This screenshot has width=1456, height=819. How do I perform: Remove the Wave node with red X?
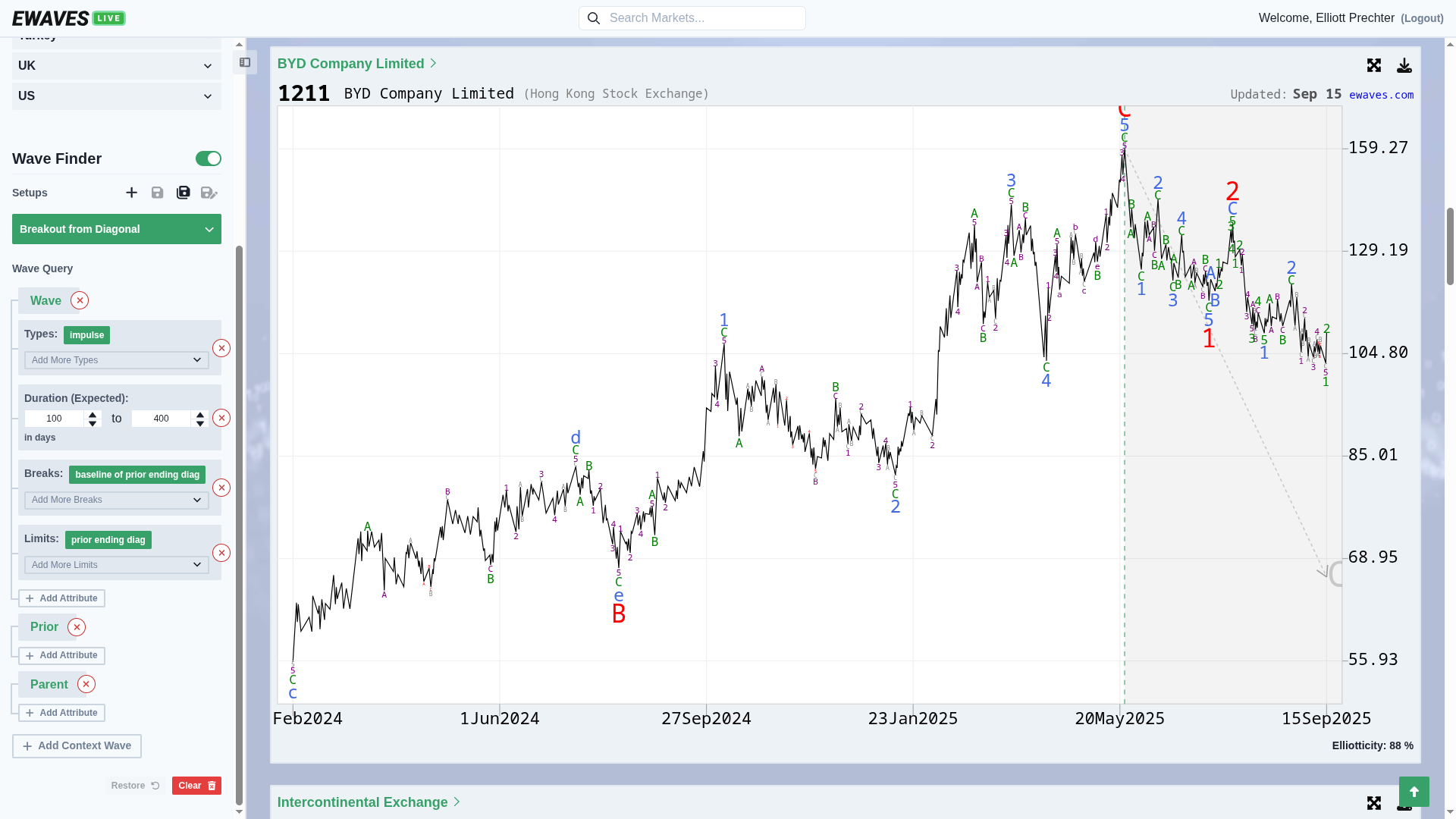(80, 300)
